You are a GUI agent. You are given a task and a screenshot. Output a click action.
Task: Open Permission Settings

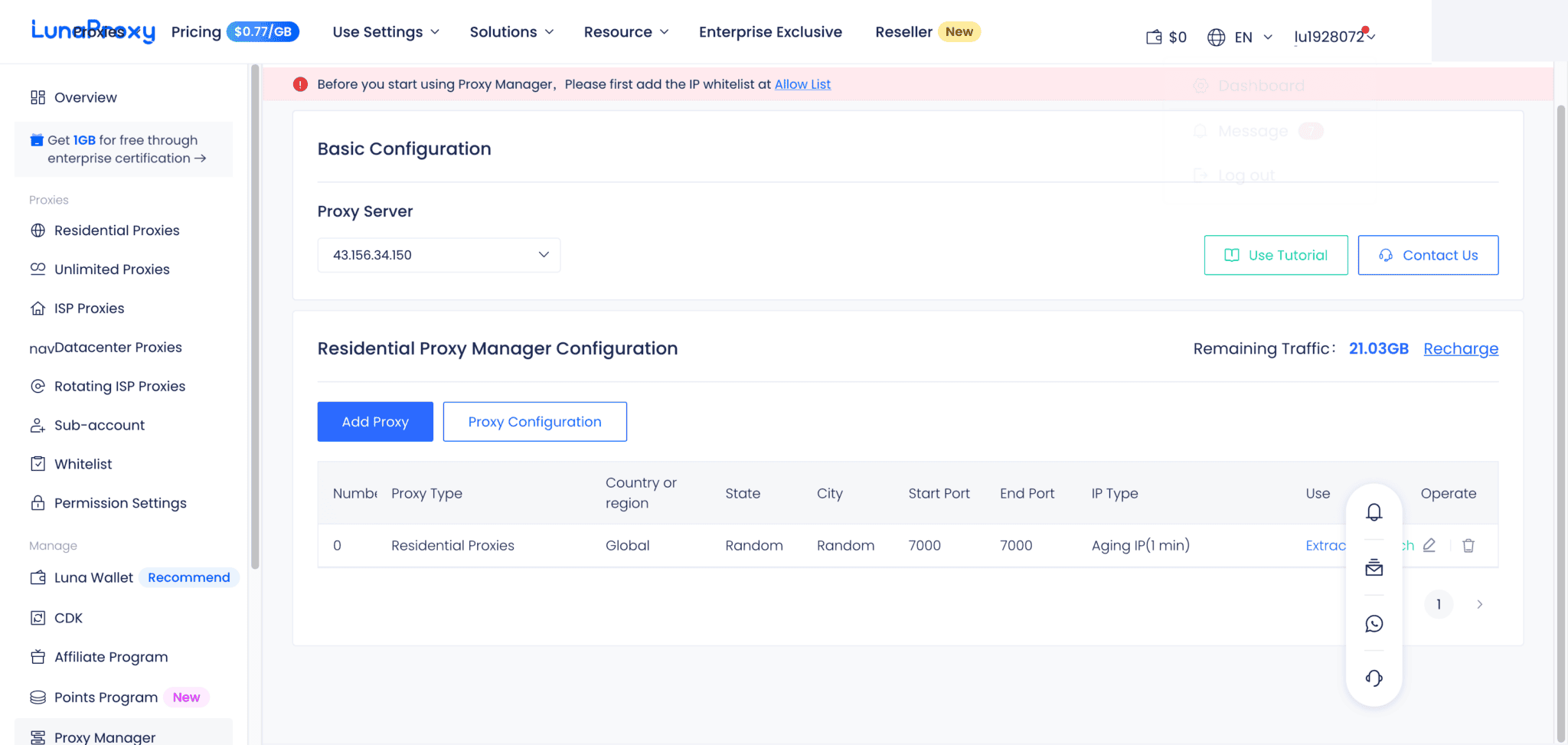[x=120, y=502]
